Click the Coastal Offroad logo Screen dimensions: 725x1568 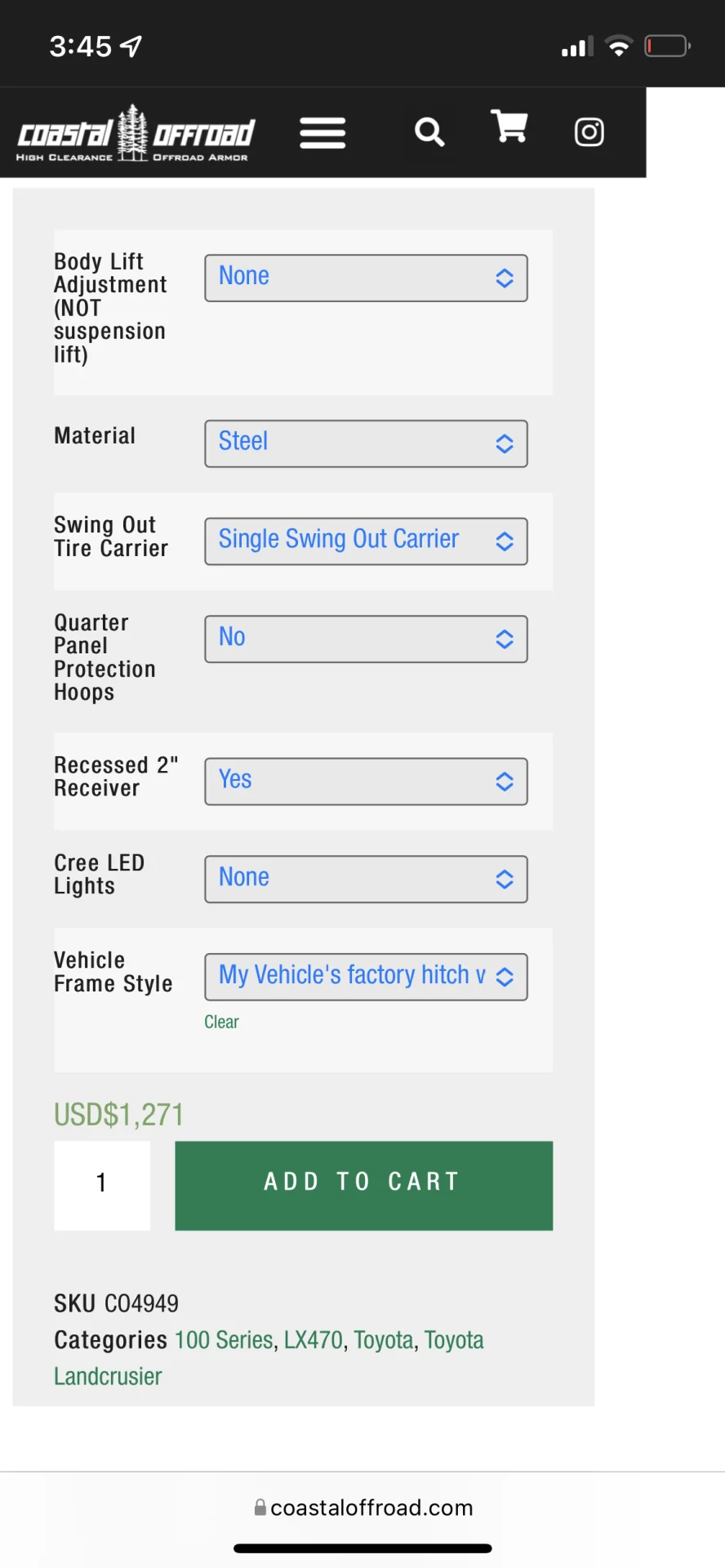pos(136,133)
